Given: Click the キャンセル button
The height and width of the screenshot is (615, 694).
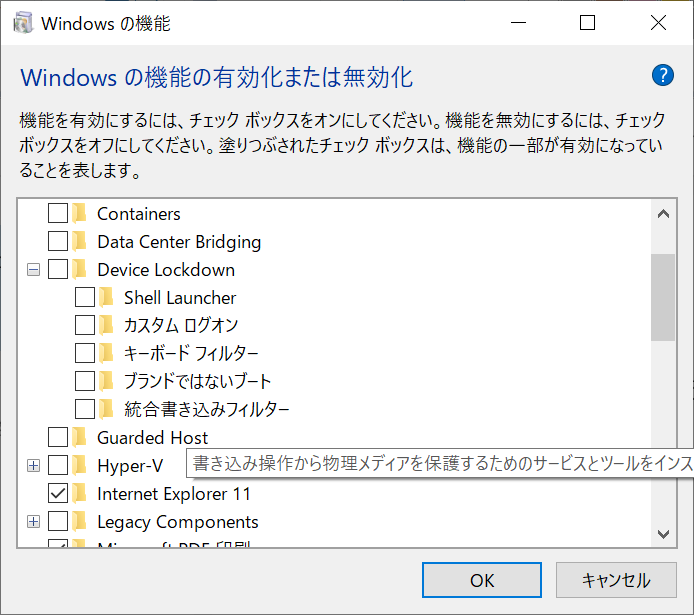Looking at the screenshot, I should (616, 580).
